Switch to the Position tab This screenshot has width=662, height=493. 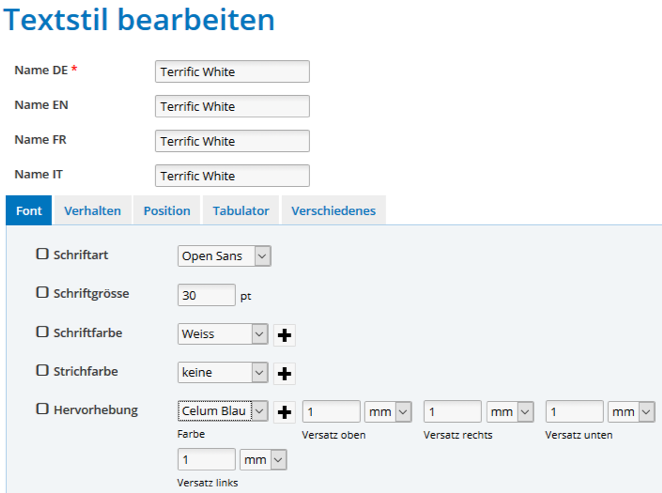pyautogui.click(x=167, y=210)
